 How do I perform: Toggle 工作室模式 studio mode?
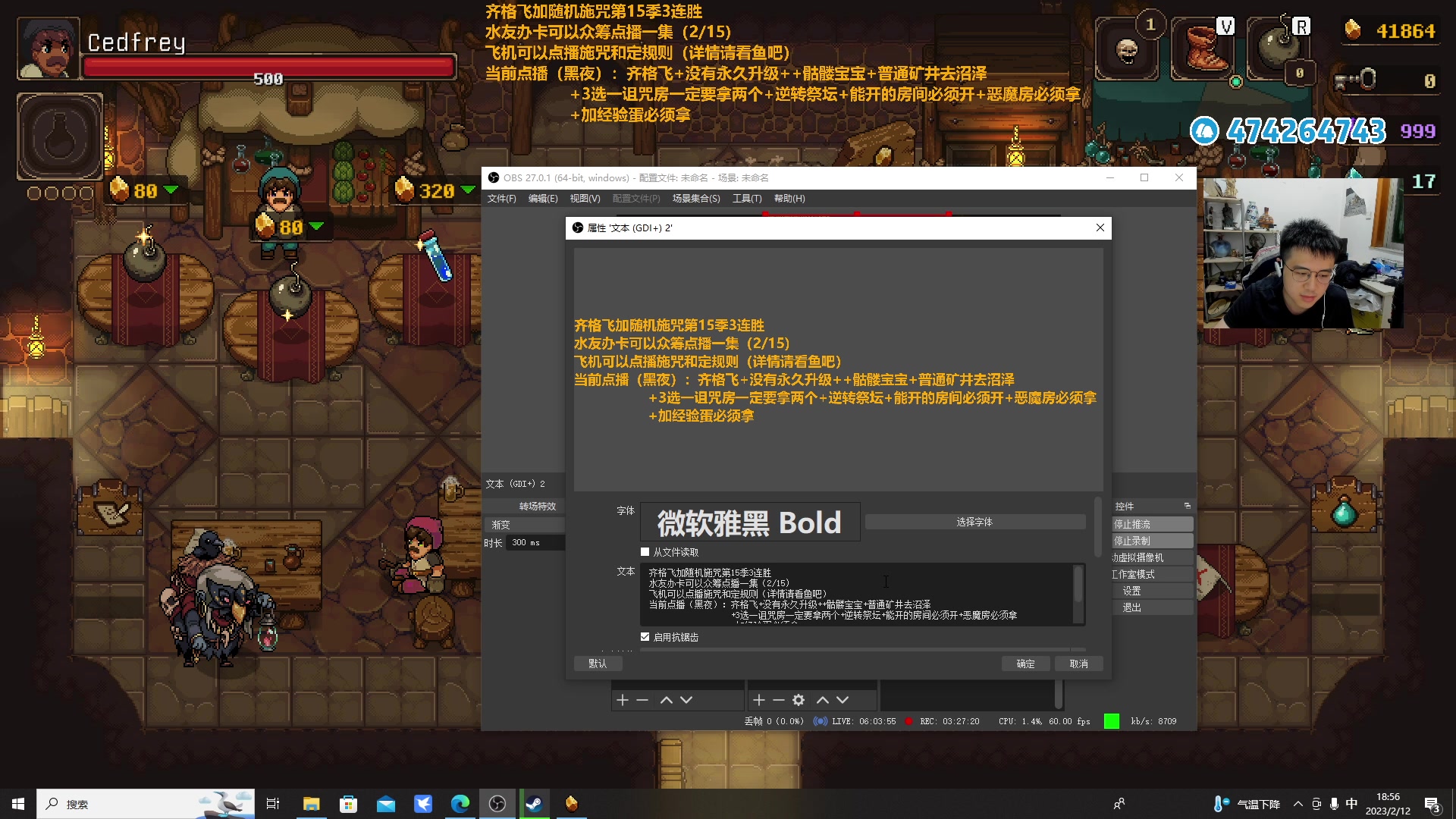(1152, 574)
